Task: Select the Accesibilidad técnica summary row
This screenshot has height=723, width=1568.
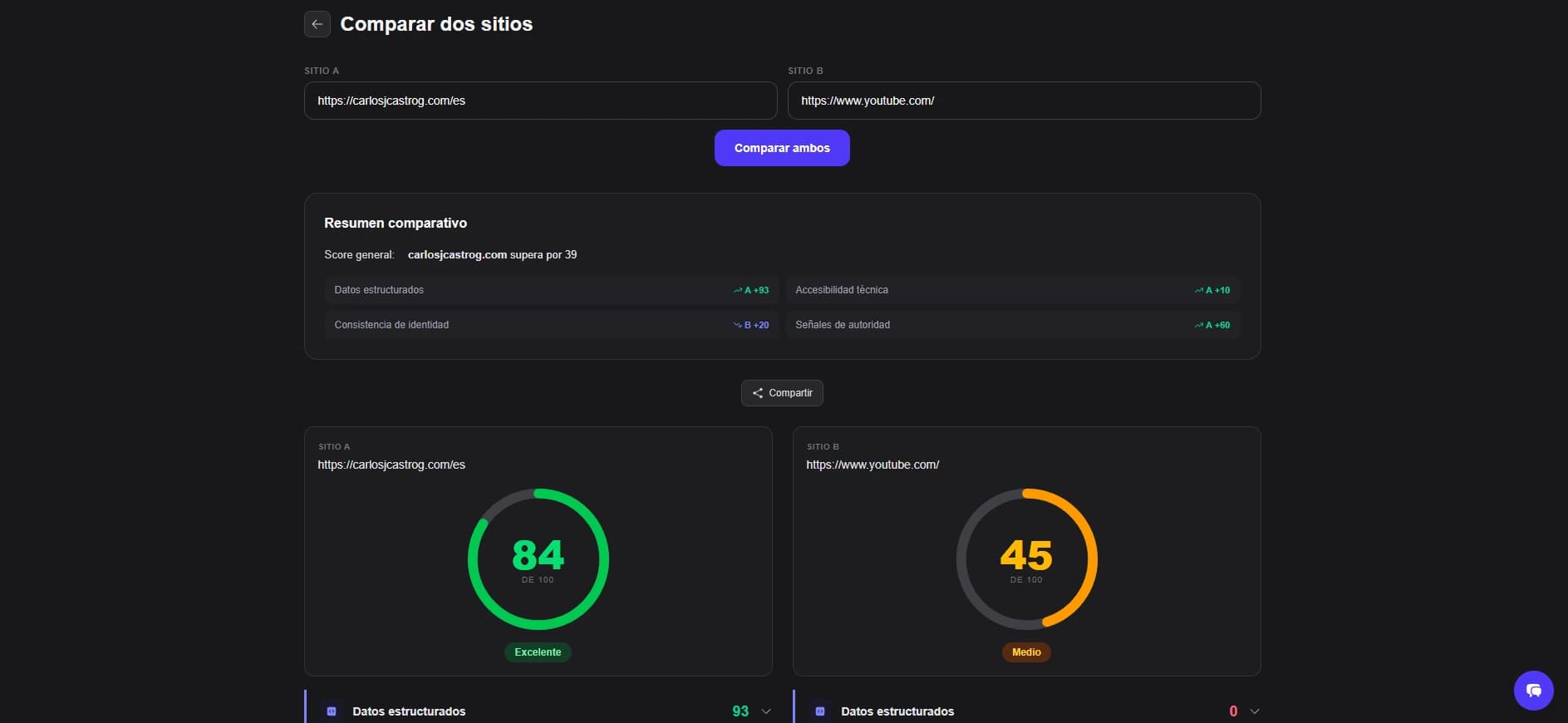Action: coord(1013,290)
